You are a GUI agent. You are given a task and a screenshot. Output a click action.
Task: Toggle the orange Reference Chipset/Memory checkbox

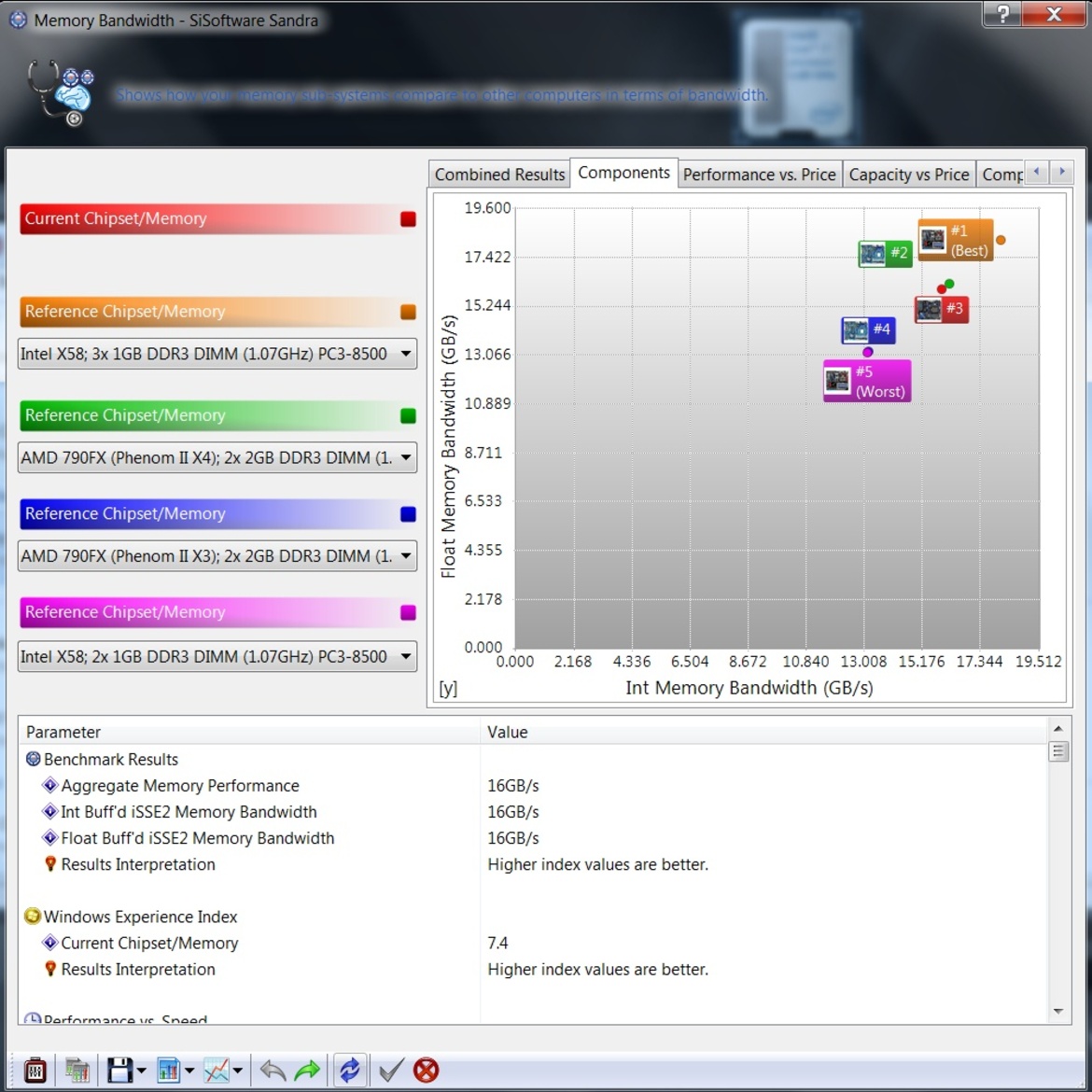(x=408, y=312)
